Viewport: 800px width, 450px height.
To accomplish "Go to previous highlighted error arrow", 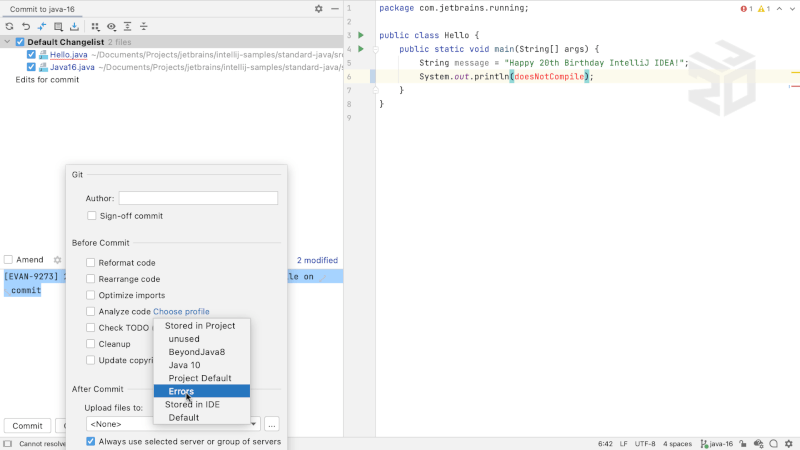I will 780,9.
